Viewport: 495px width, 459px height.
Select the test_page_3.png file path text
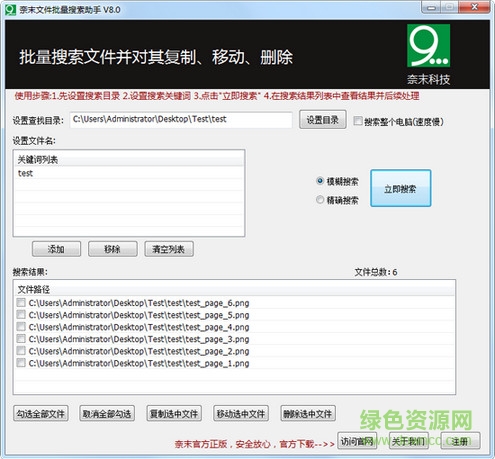coord(139,339)
